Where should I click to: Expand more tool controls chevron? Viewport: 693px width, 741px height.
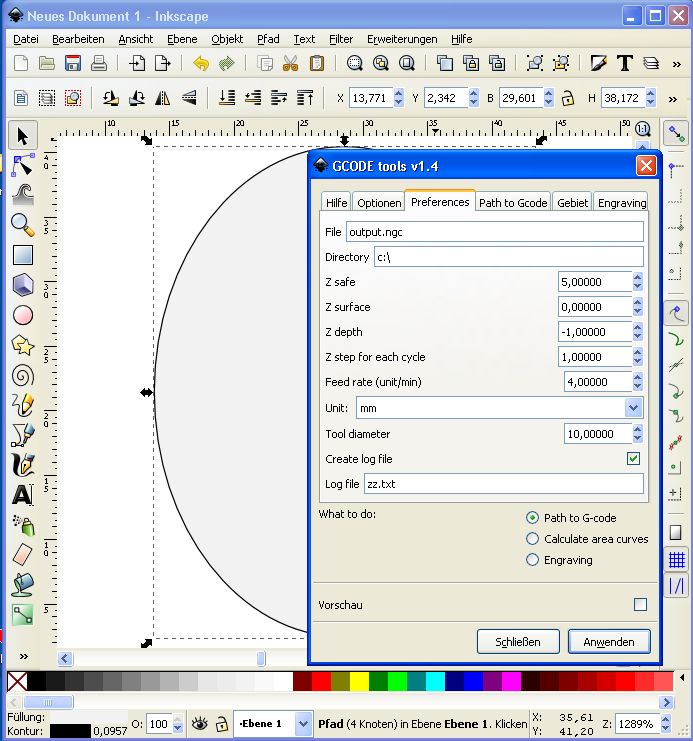pos(673,99)
